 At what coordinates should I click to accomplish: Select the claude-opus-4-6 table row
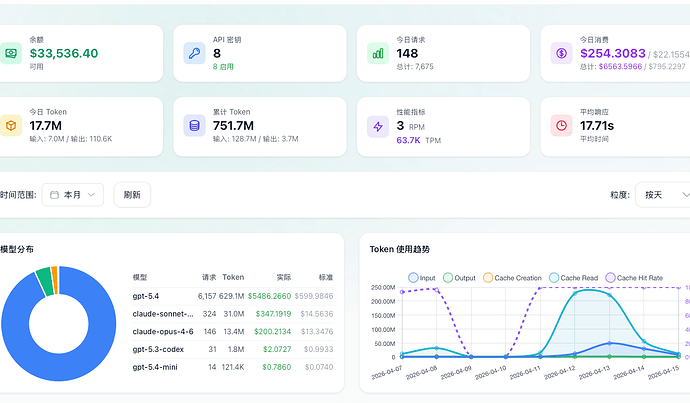pos(233,331)
